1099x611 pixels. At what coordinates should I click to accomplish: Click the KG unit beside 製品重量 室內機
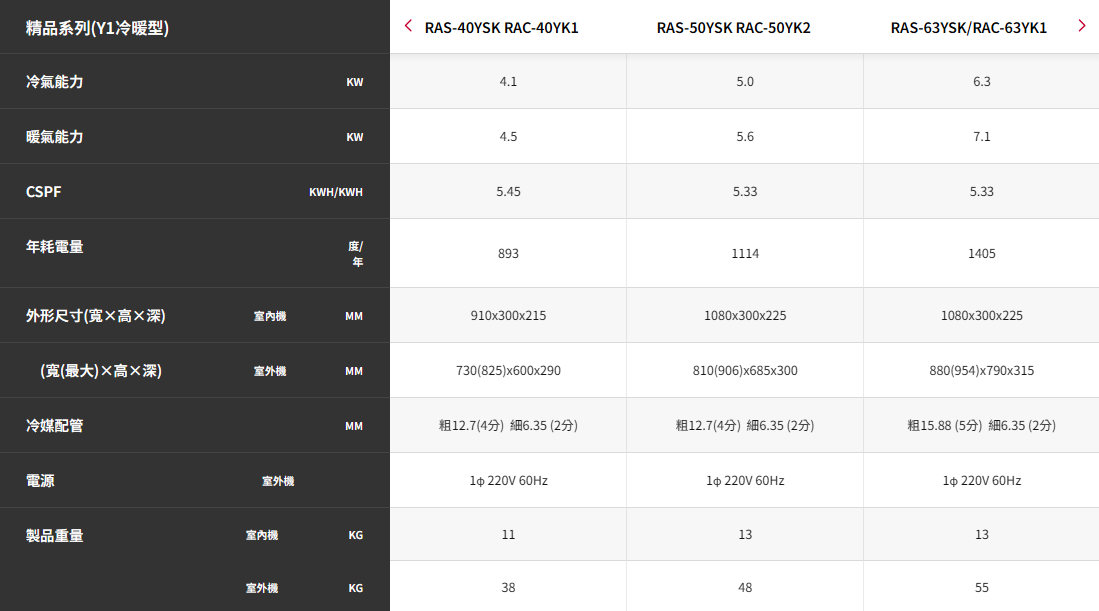tap(355, 535)
